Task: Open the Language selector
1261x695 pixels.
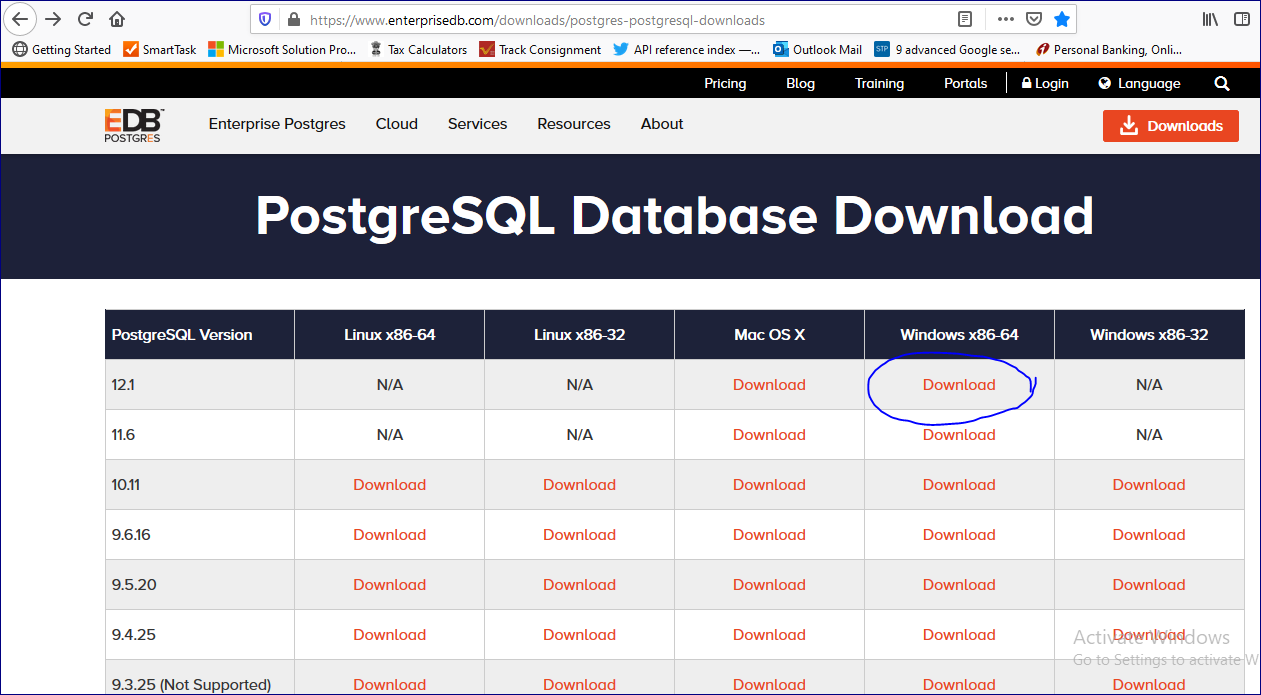Action: (1139, 84)
